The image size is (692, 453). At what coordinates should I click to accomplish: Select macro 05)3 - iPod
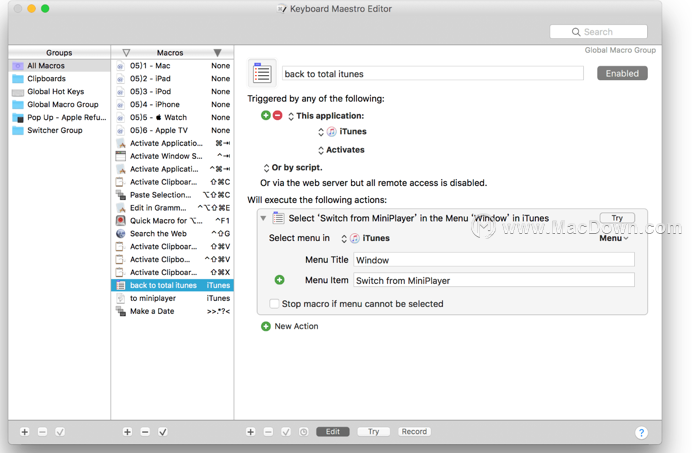pos(173,91)
